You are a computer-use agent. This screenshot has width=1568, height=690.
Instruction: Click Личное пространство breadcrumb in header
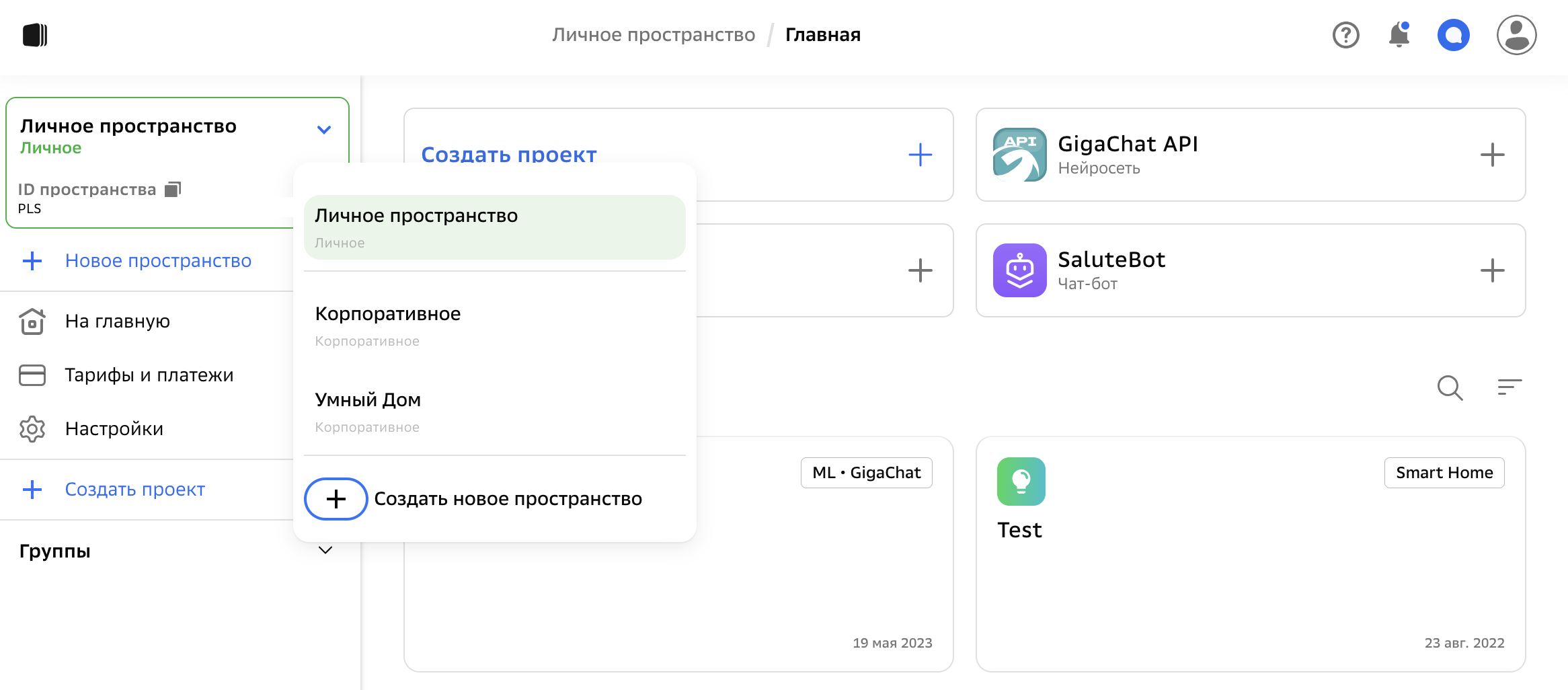654,35
